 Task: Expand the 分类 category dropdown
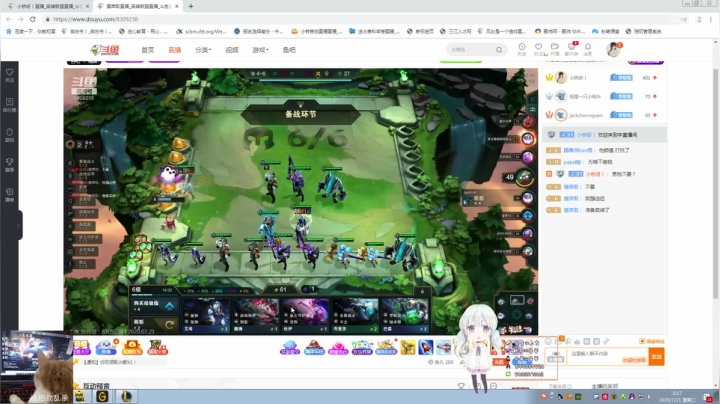point(203,50)
